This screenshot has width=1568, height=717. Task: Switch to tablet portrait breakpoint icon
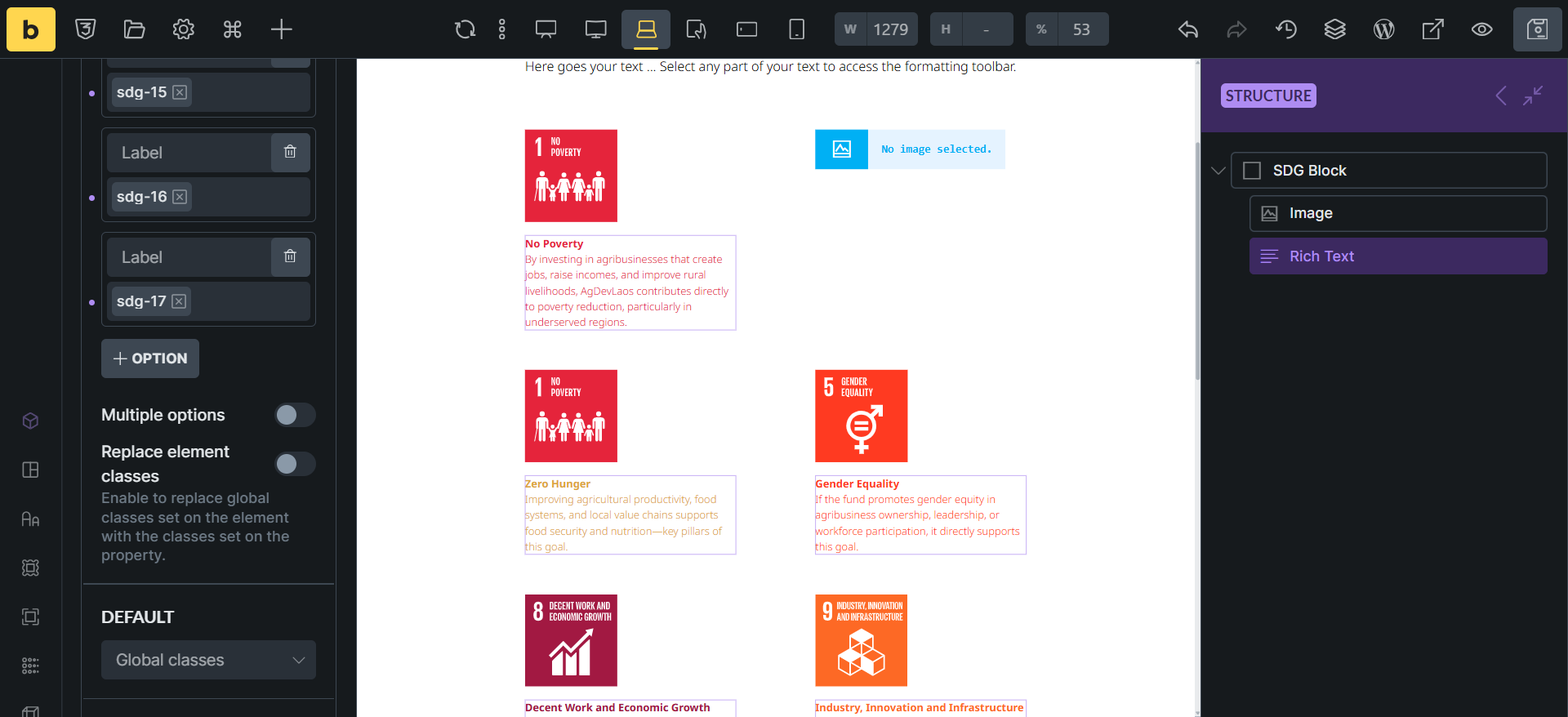click(696, 29)
